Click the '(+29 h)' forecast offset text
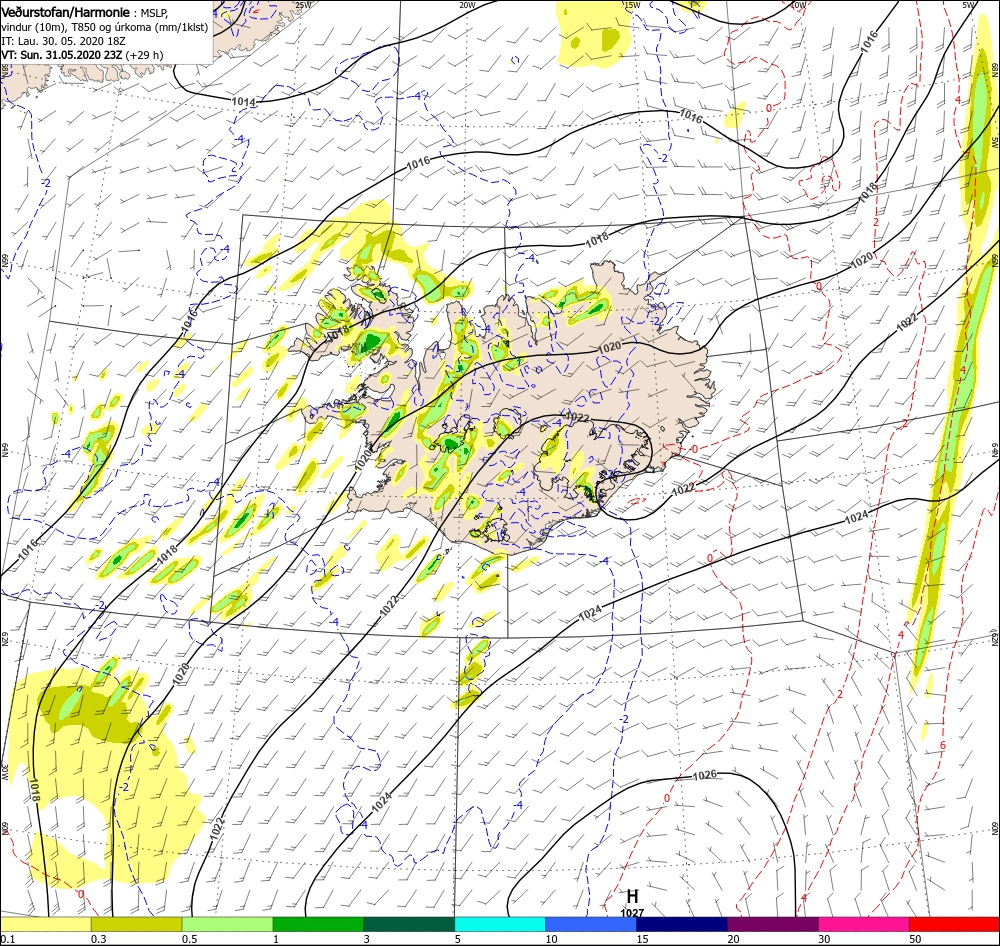 tap(144, 55)
